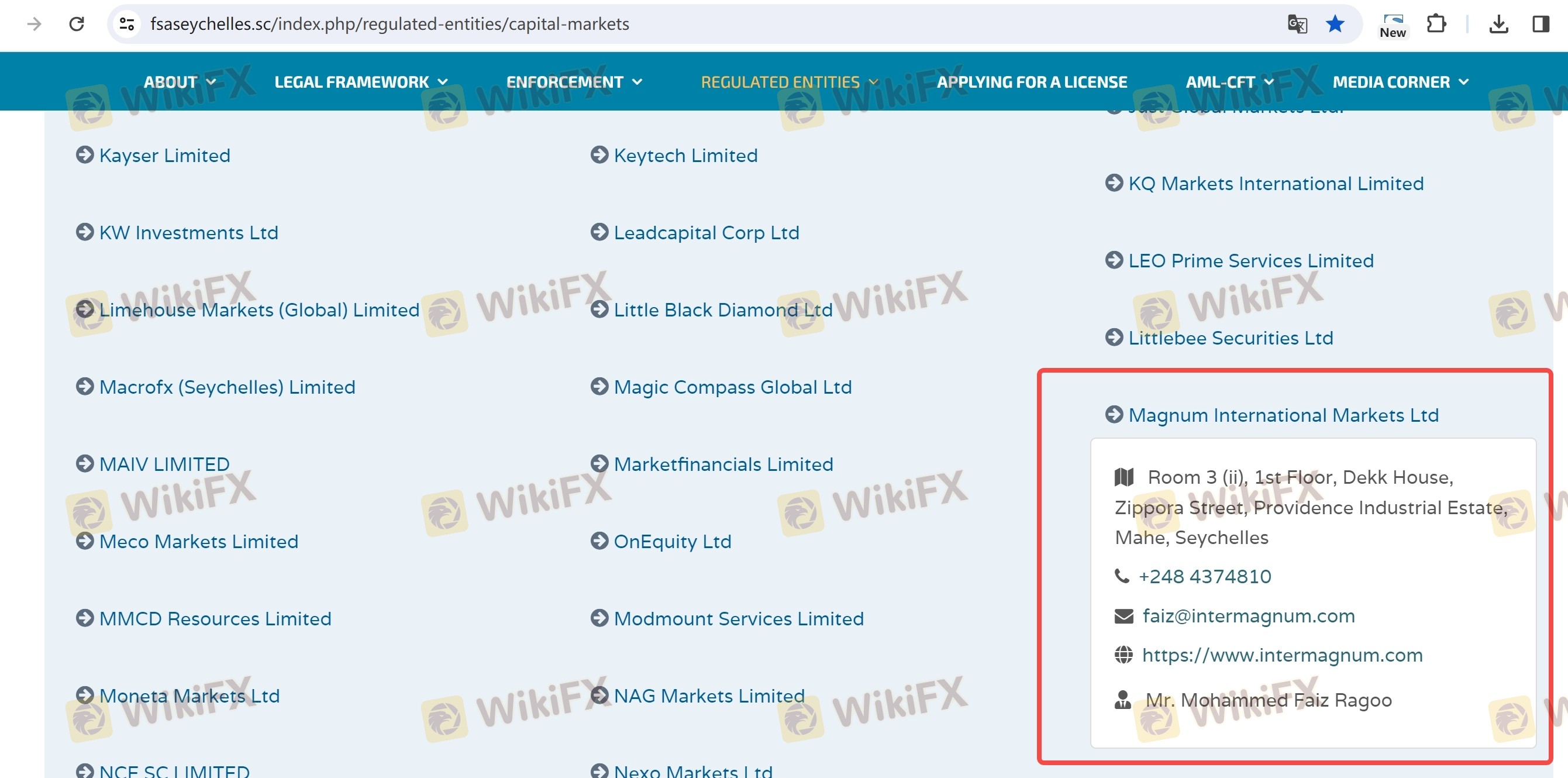This screenshot has height=778, width=1568.
Task: Click the forward navigation arrow
Action: [x=35, y=24]
